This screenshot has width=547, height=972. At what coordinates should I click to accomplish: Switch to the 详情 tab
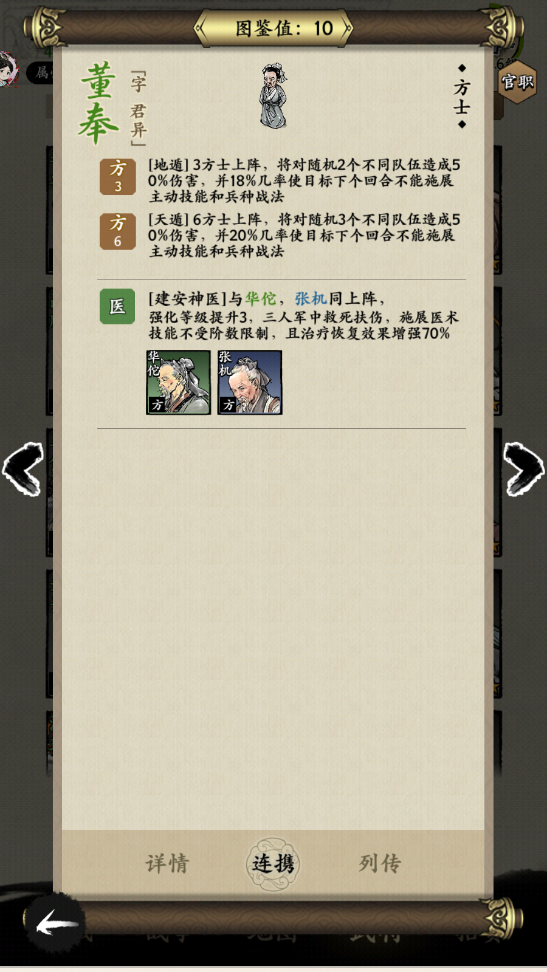pos(167,863)
